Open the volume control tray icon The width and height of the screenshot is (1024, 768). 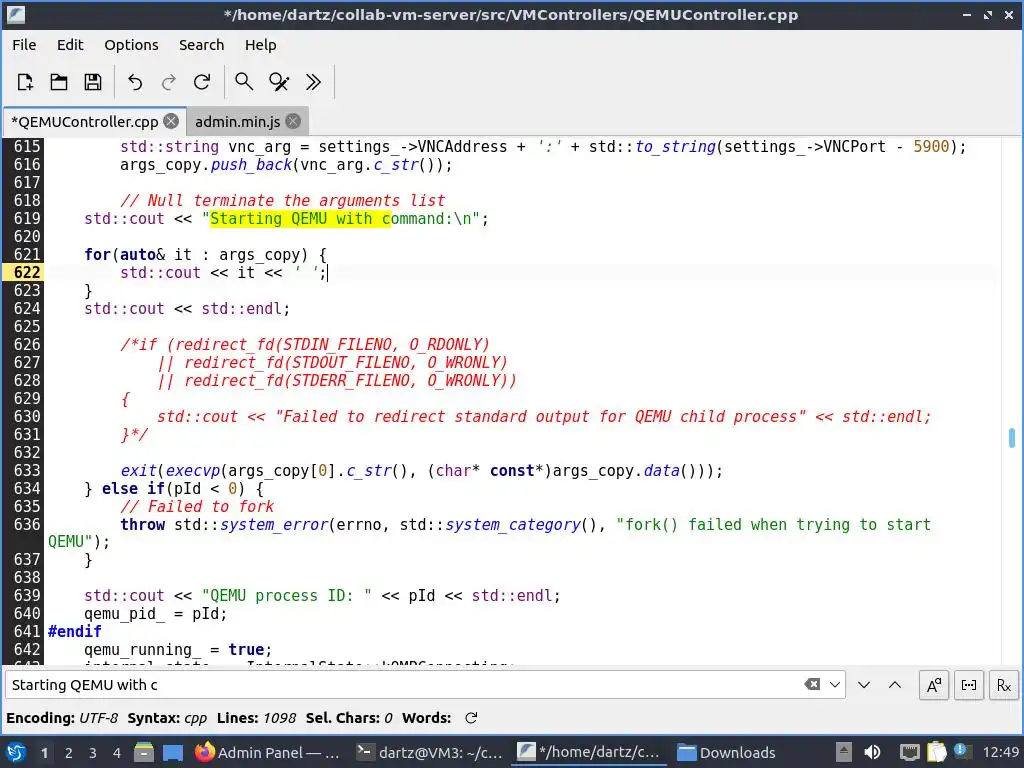872,752
